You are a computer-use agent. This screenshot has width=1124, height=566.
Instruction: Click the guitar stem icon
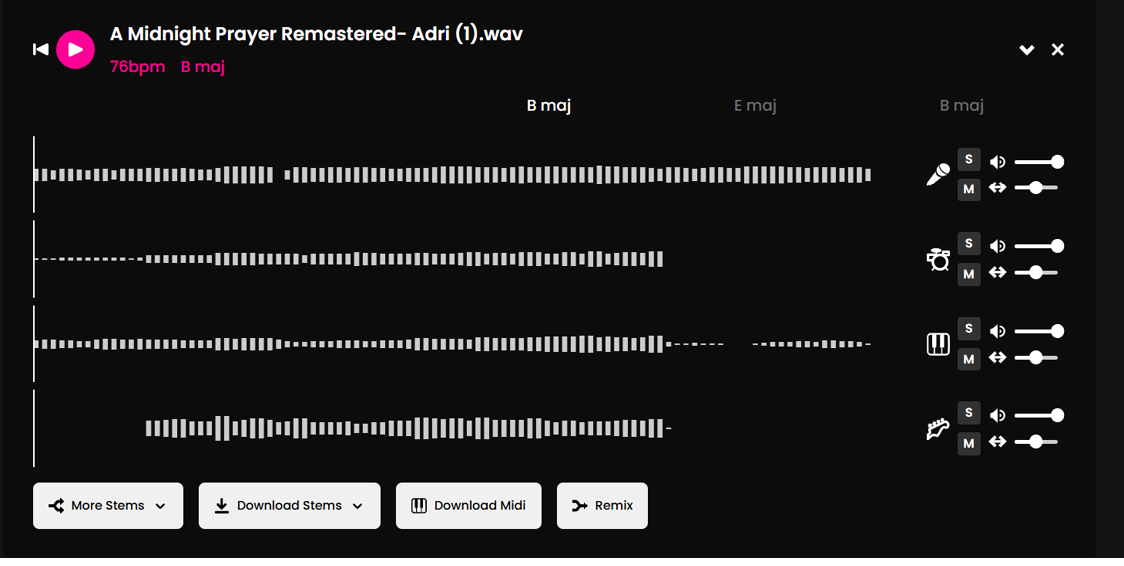[937, 430]
